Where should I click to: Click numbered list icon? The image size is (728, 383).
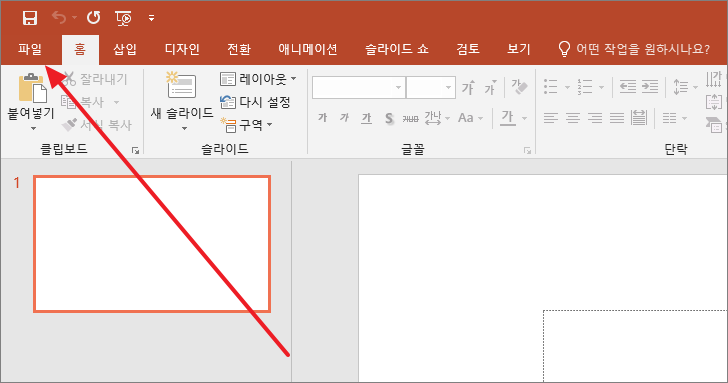click(x=585, y=87)
